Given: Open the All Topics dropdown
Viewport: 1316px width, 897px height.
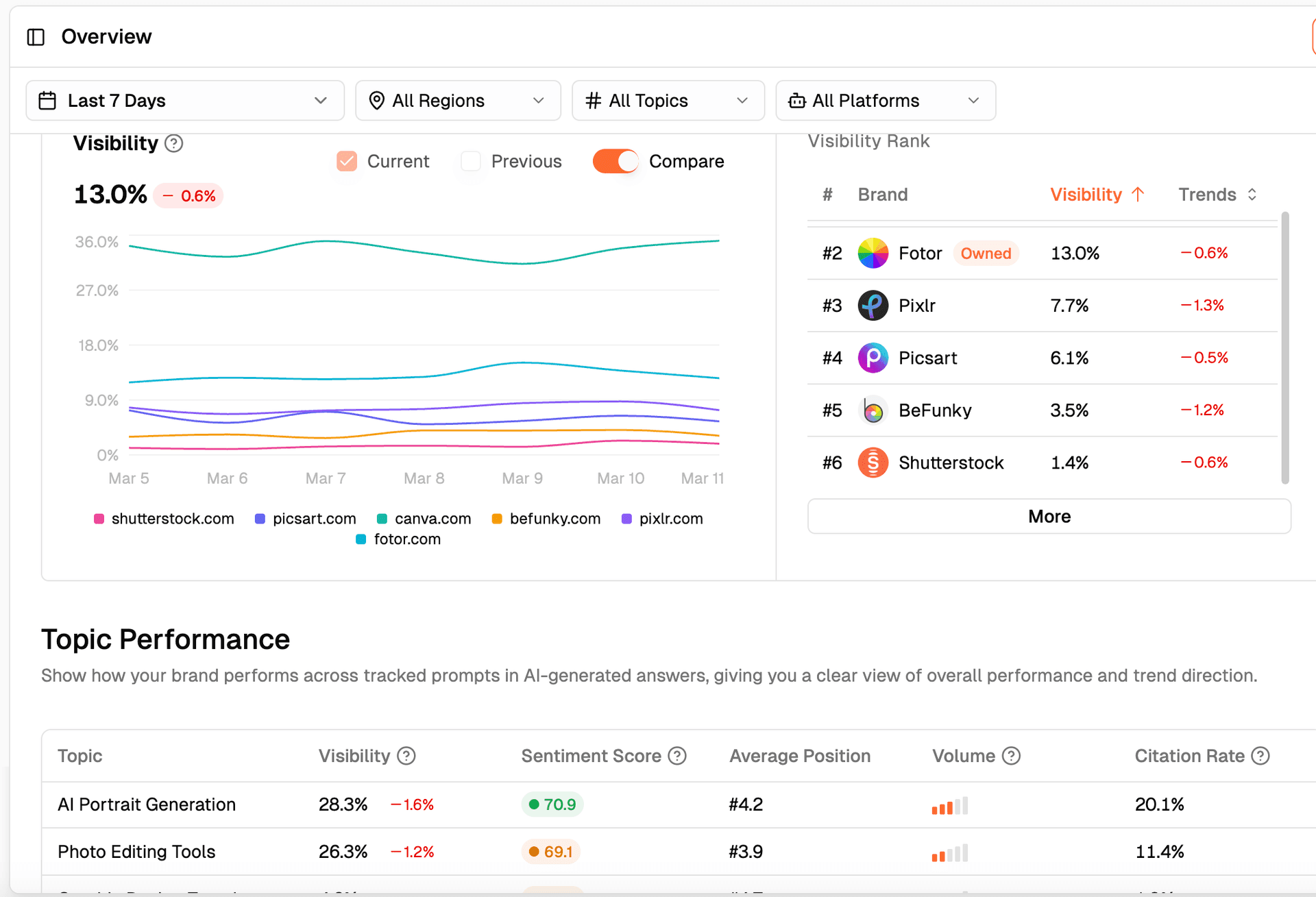Looking at the screenshot, I should coord(668,101).
